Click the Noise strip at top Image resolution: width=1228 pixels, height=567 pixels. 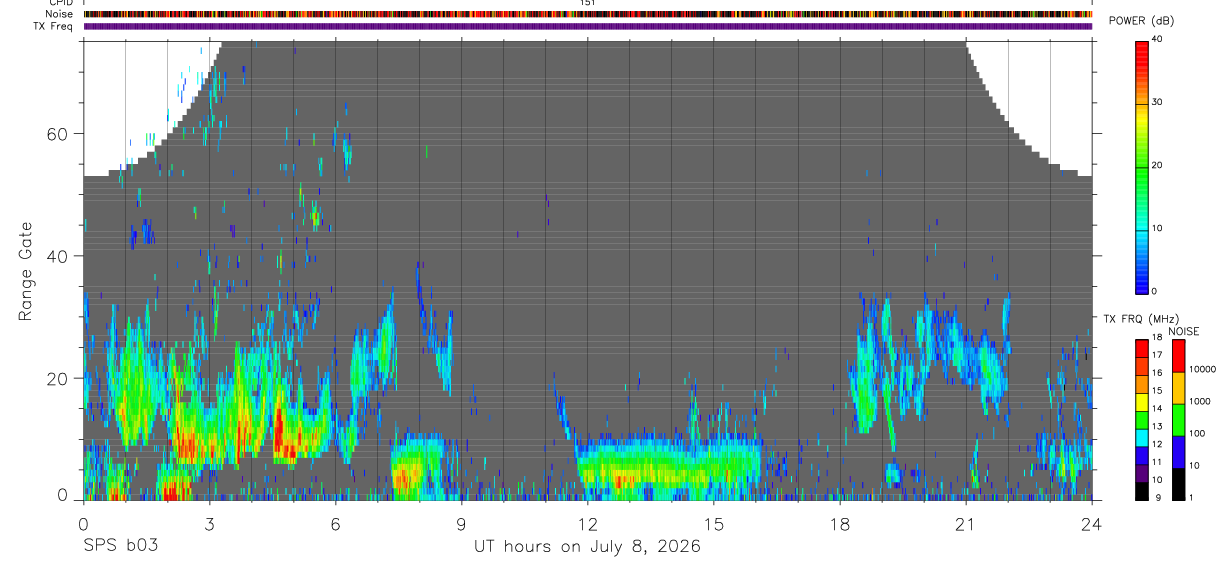point(588,14)
